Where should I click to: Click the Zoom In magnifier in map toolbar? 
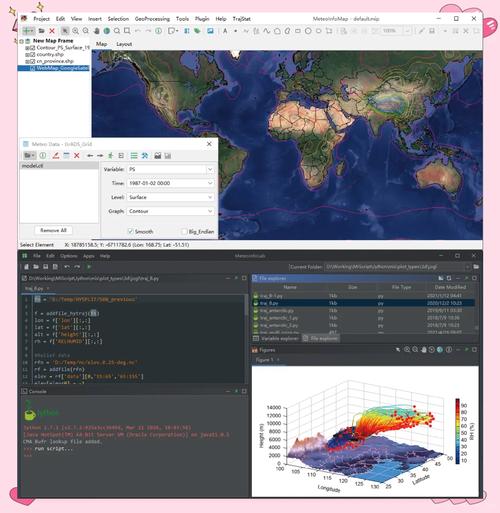pos(76,31)
